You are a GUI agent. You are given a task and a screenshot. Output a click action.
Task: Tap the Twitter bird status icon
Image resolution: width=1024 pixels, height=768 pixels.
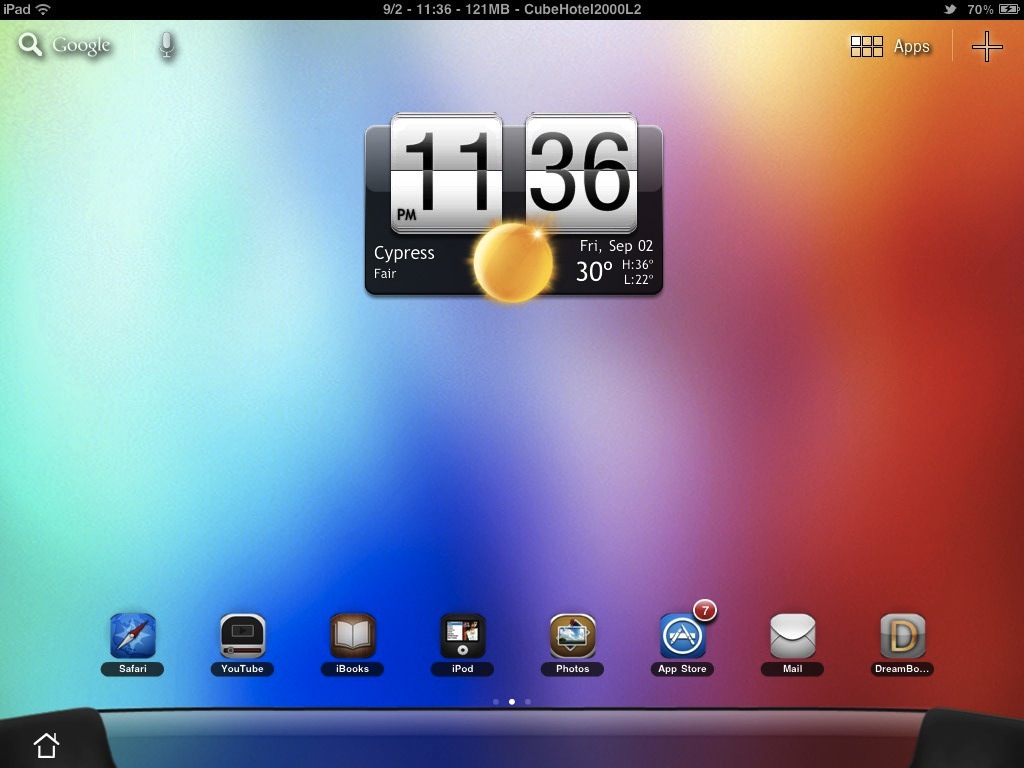click(950, 9)
